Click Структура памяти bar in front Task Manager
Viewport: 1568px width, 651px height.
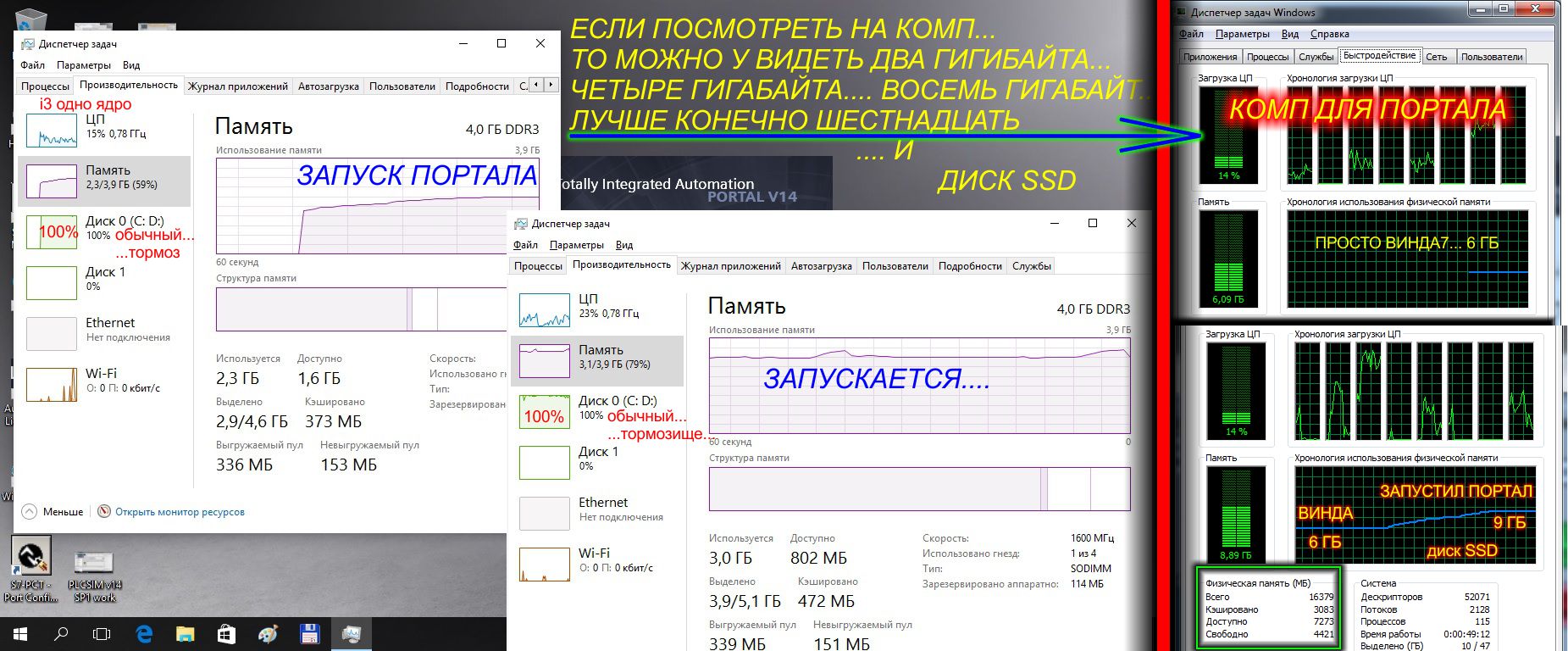[920, 489]
